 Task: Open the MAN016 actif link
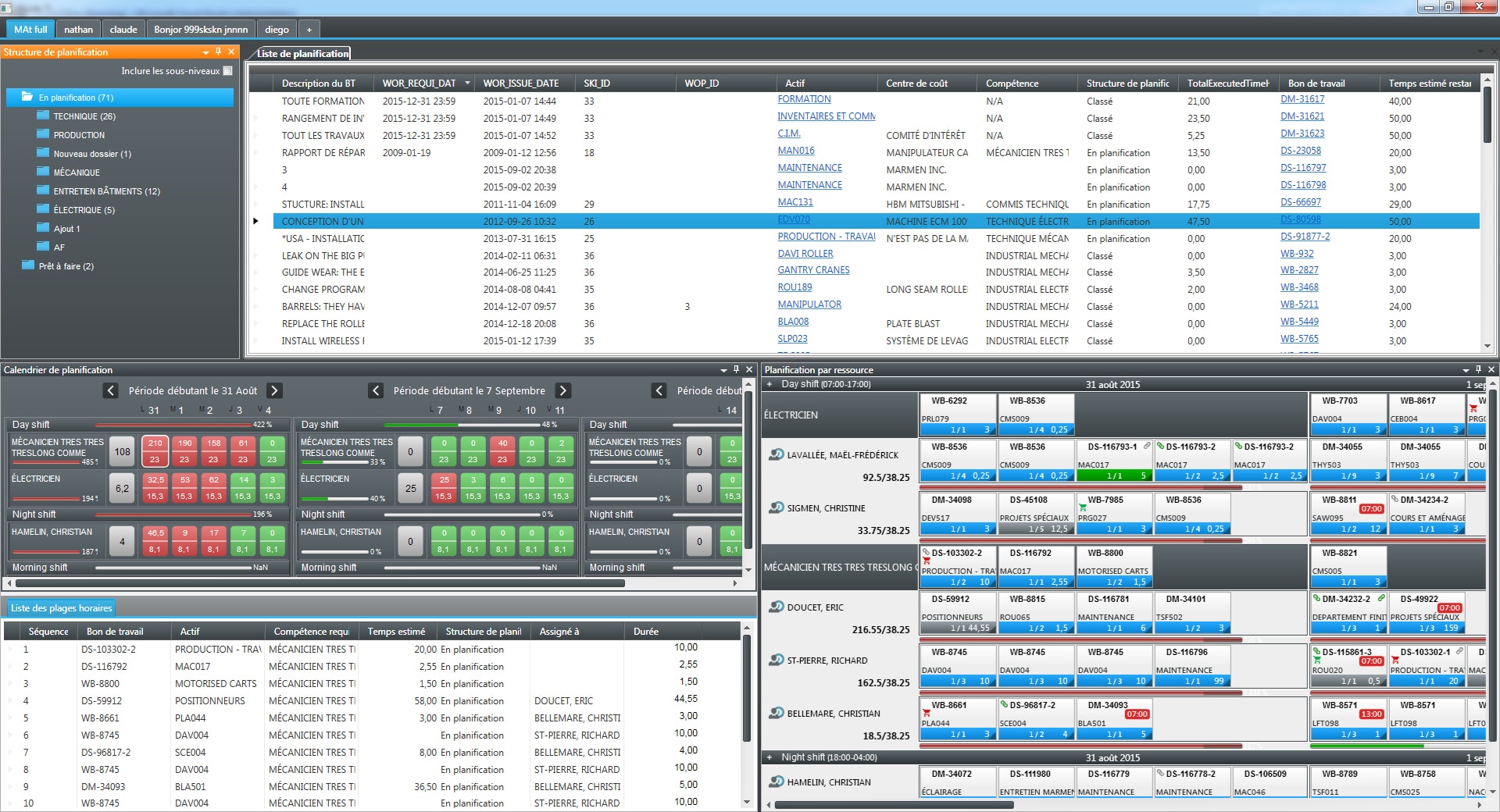pos(796,151)
